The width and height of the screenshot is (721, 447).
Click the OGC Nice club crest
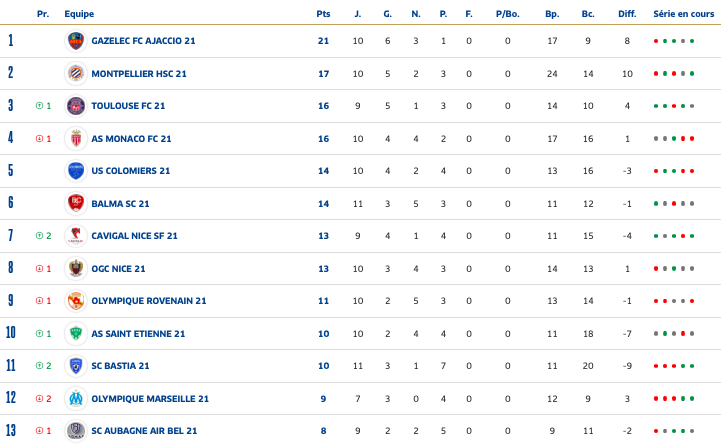[75, 268]
